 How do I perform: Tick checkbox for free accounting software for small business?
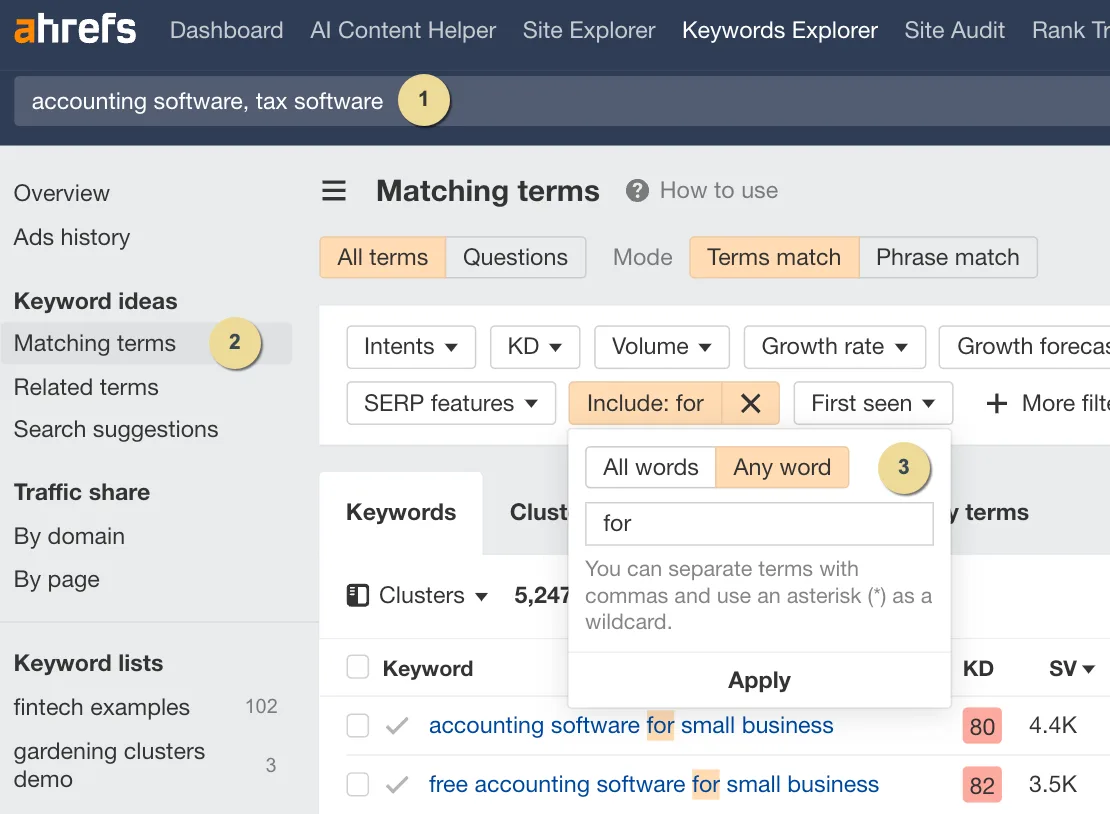(x=357, y=784)
